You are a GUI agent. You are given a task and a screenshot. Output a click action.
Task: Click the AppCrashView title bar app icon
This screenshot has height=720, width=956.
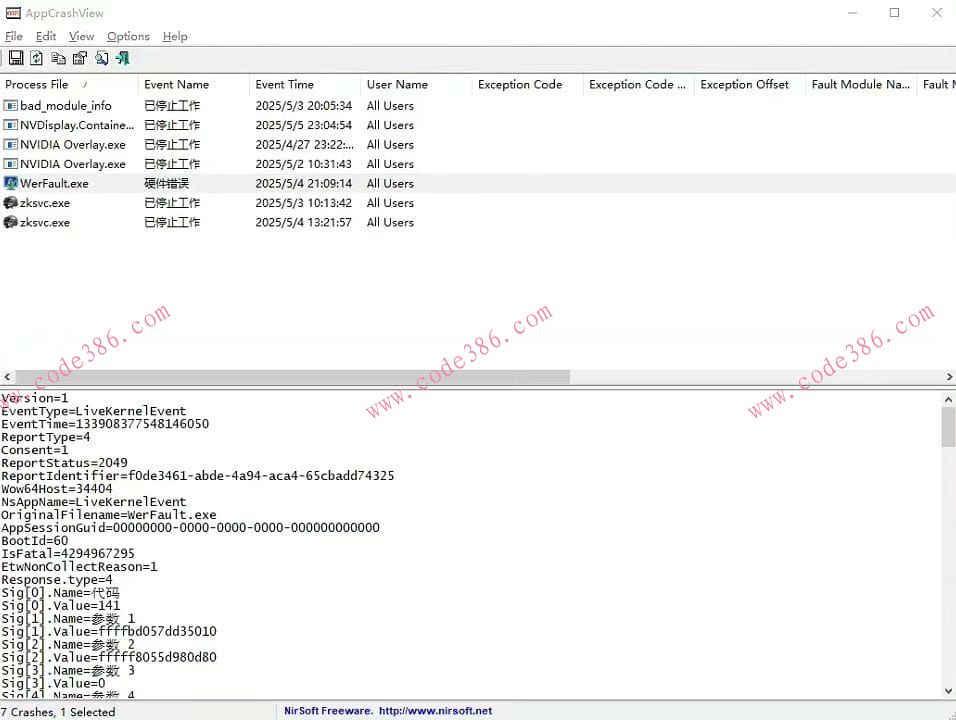pyautogui.click(x=13, y=13)
